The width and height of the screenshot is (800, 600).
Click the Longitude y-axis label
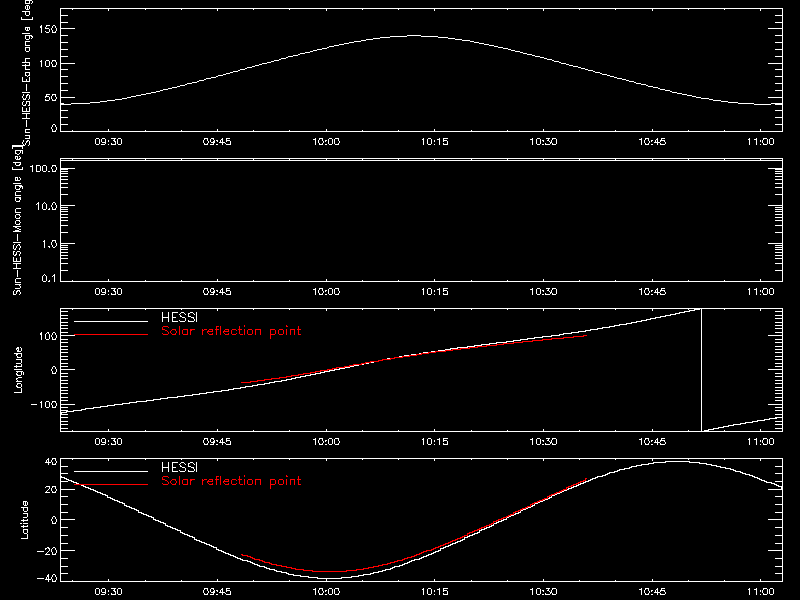pyautogui.click(x=18, y=370)
